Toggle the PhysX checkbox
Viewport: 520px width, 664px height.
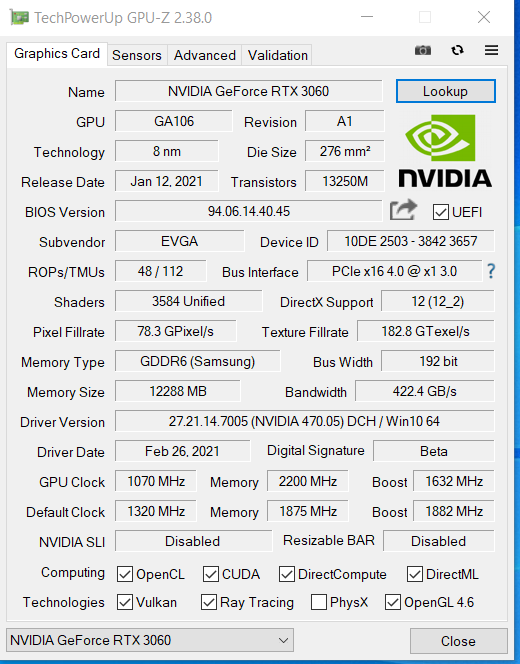318,602
